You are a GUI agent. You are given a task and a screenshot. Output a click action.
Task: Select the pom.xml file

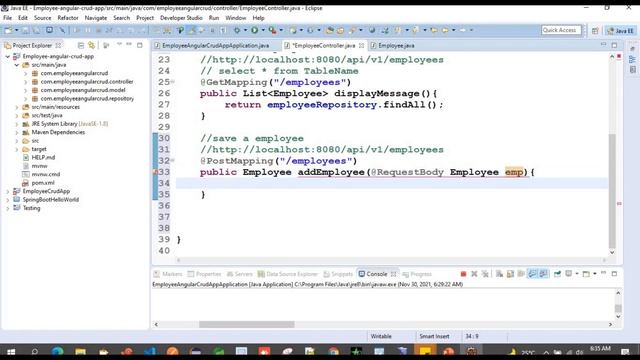(x=42, y=183)
